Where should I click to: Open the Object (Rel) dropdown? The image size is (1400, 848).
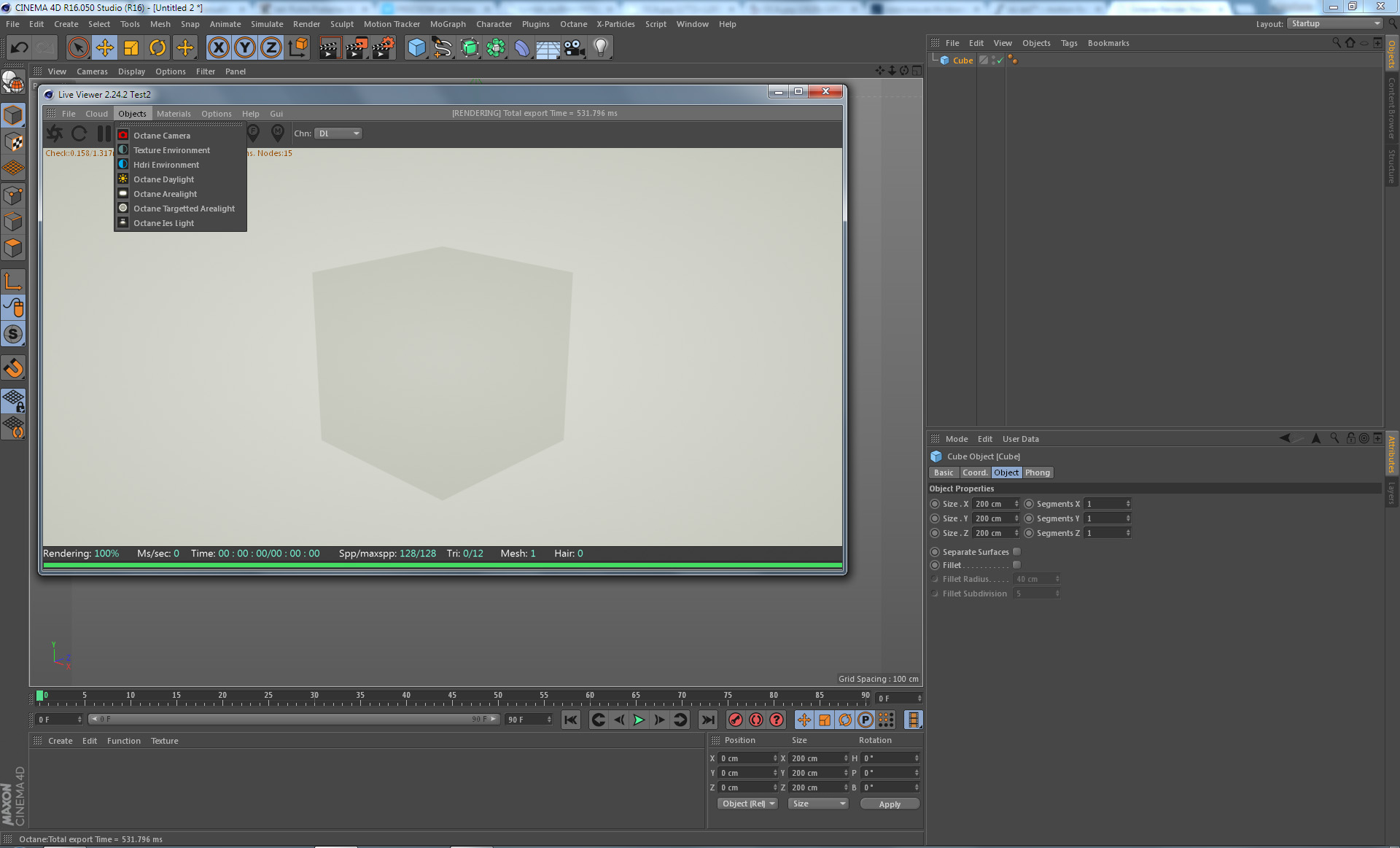click(747, 804)
